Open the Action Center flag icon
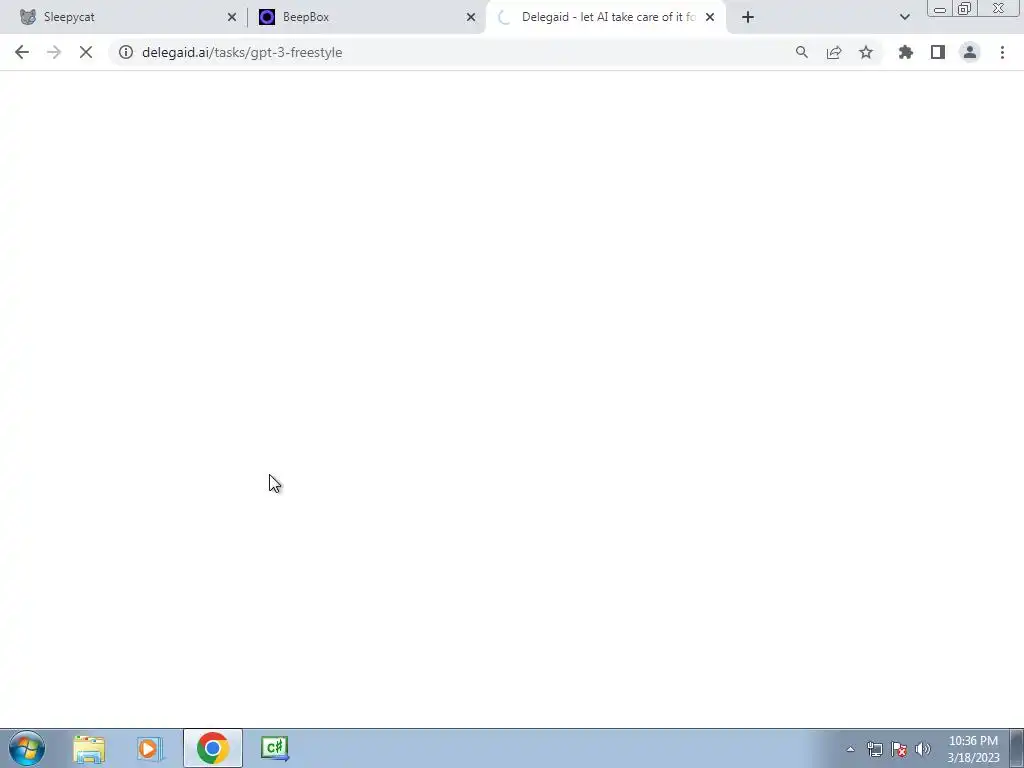The image size is (1024, 768). pyautogui.click(x=899, y=749)
